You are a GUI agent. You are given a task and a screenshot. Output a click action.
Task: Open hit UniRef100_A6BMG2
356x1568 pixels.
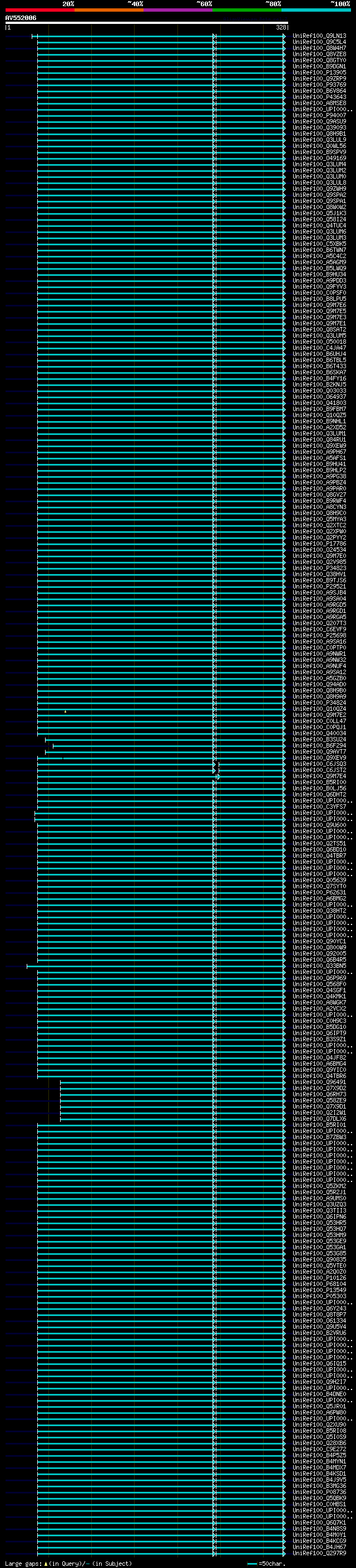319,898
